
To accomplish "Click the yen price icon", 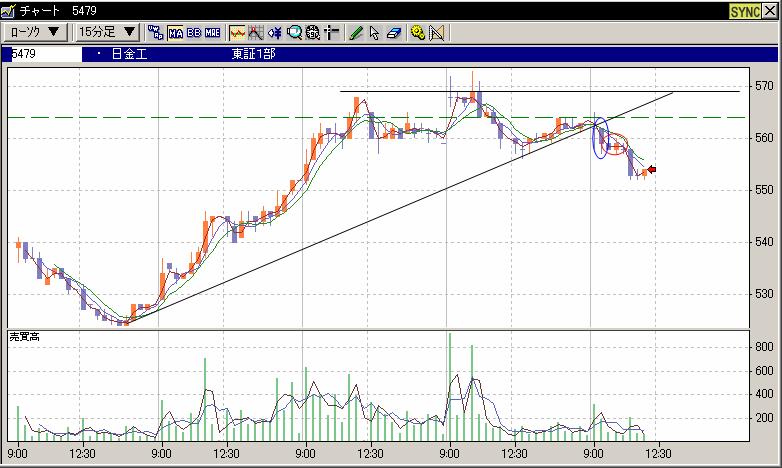I will tap(274, 33).
